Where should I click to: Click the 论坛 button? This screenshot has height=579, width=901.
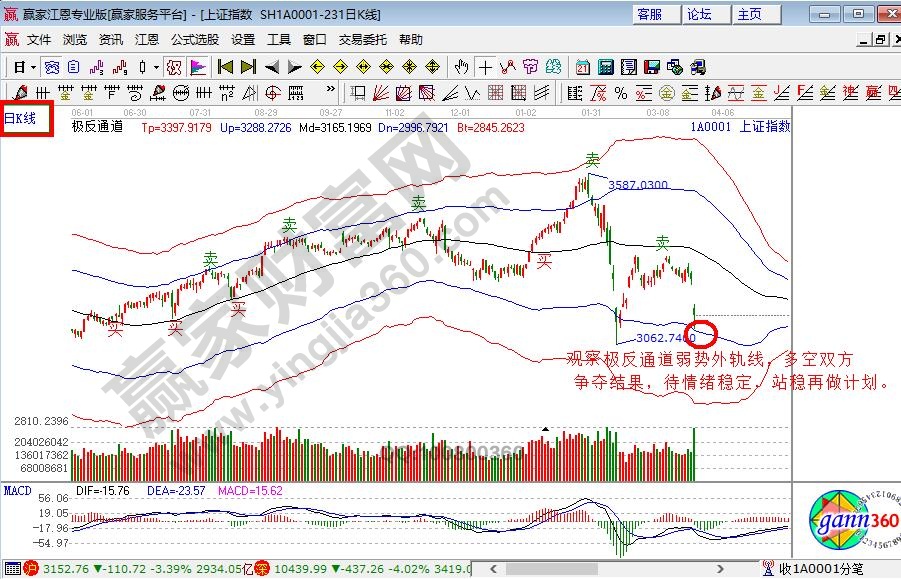coord(700,14)
